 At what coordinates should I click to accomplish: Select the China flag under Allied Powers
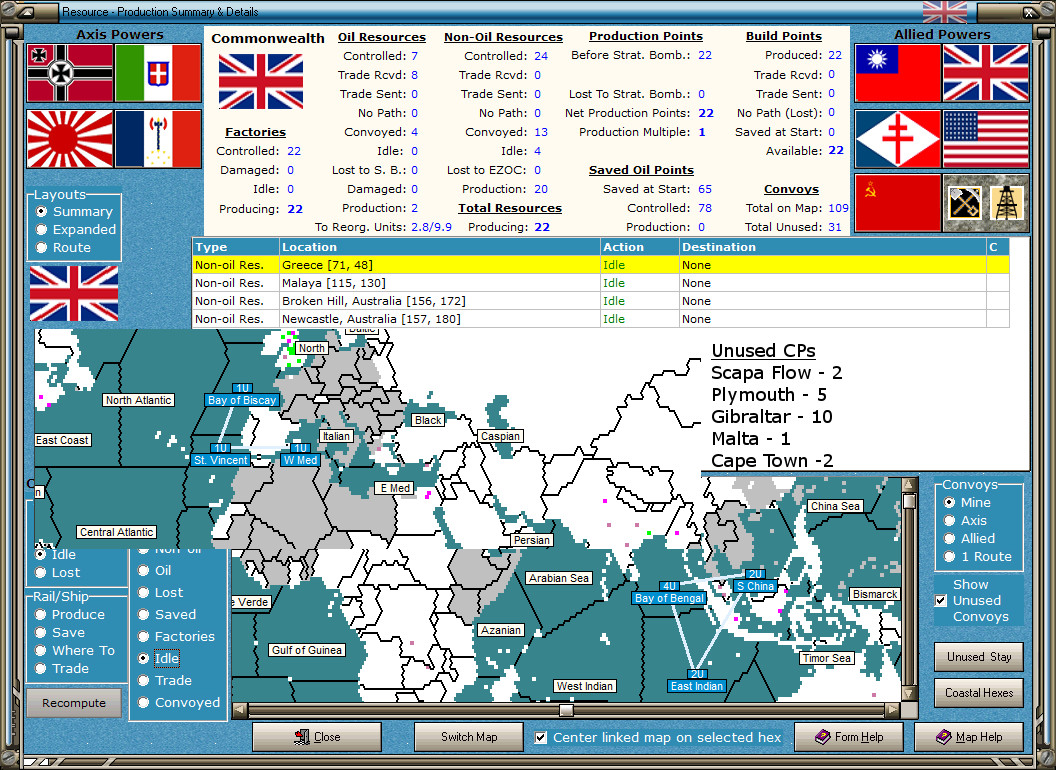pos(898,73)
